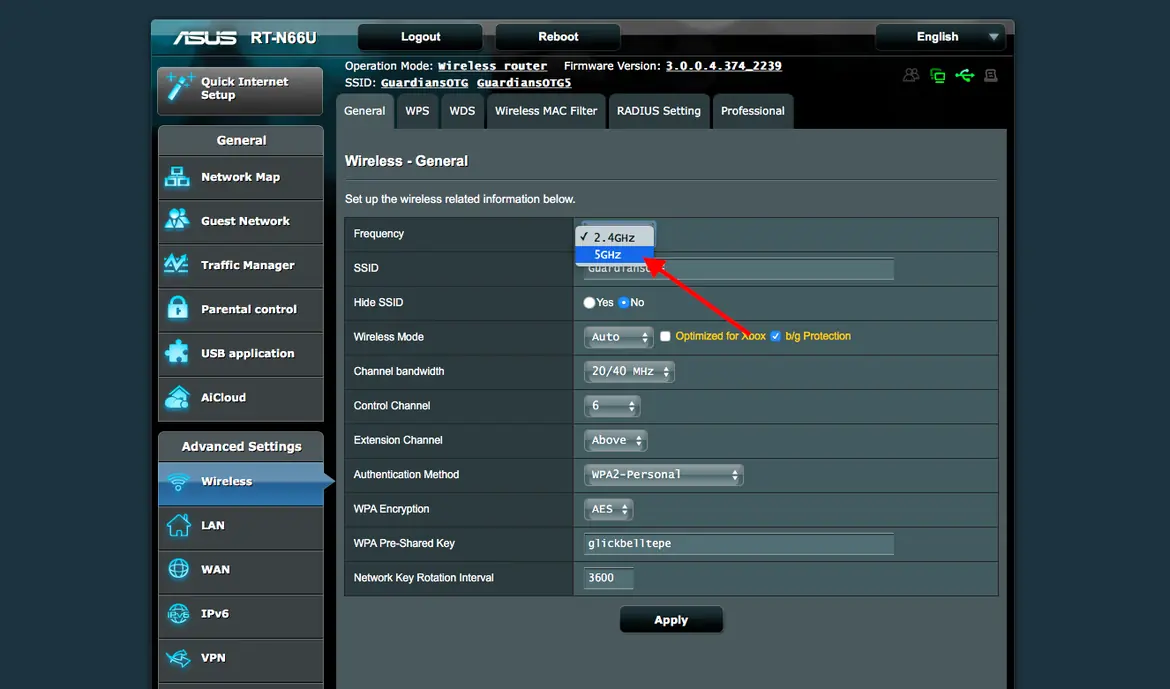Open the WAN globe icon
Viewport: 1170px width, 689px height.
178,569
